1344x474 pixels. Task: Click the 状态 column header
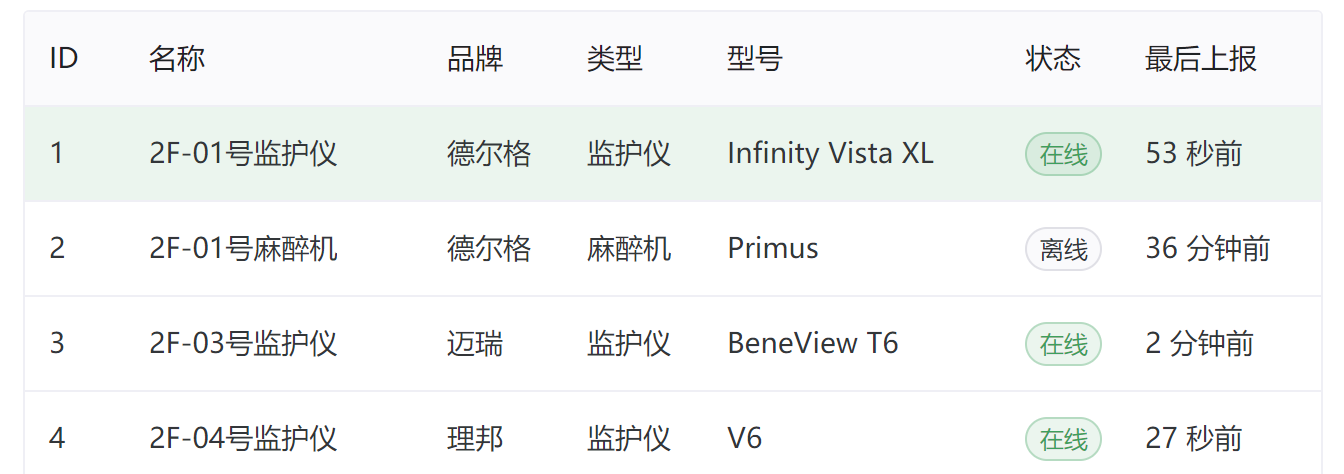1053,59
